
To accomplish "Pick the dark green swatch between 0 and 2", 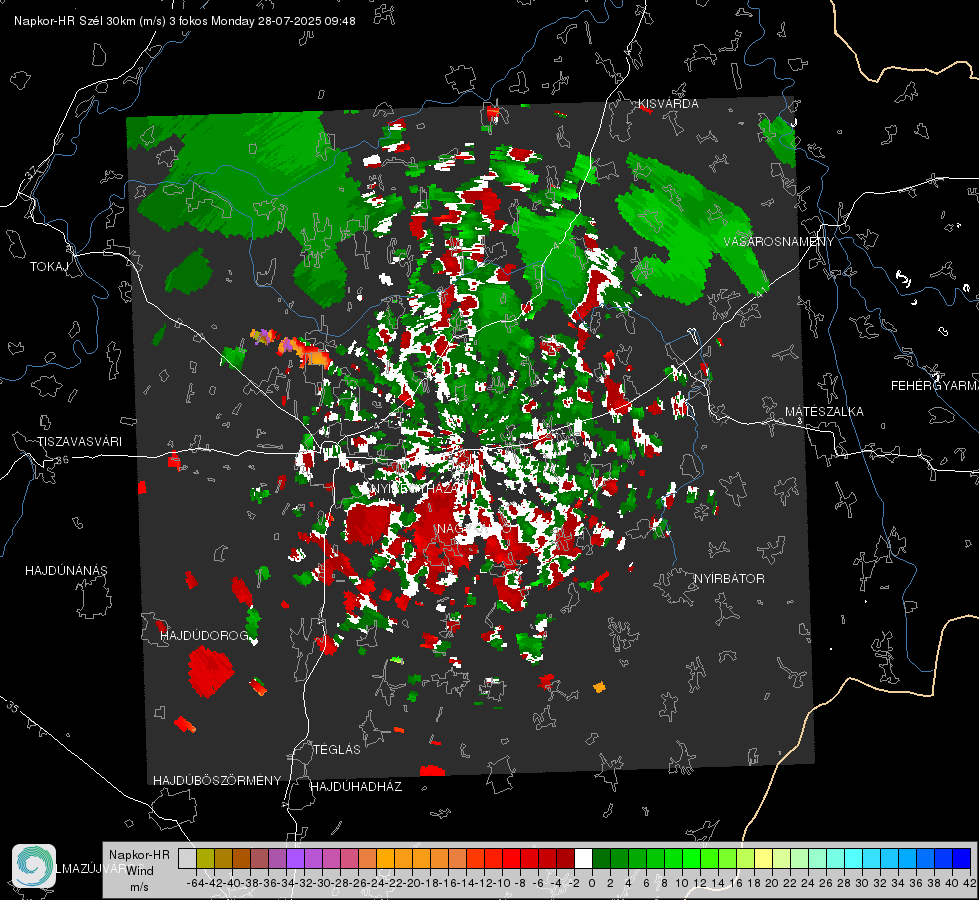I will click(x=601, y=858).
